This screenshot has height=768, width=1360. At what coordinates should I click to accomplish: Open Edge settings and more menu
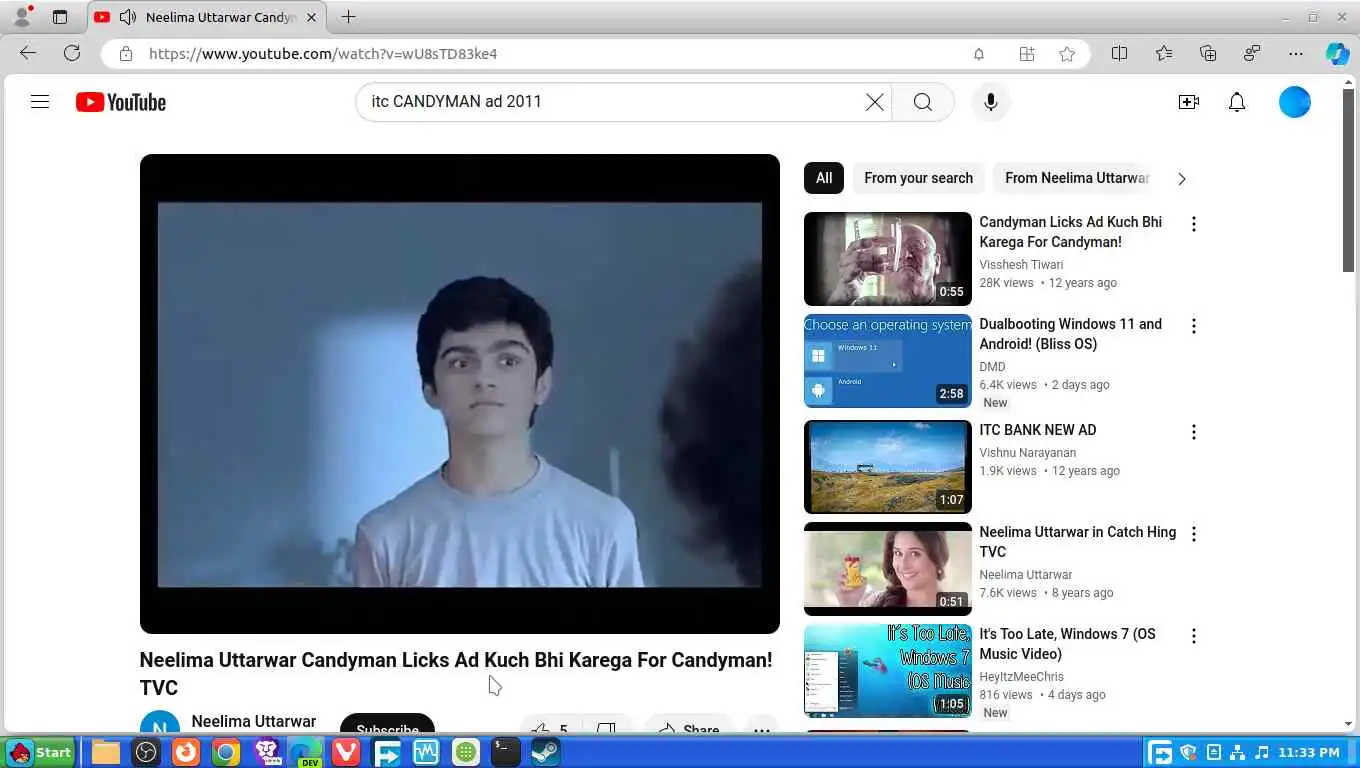[x=1296, y=54]
